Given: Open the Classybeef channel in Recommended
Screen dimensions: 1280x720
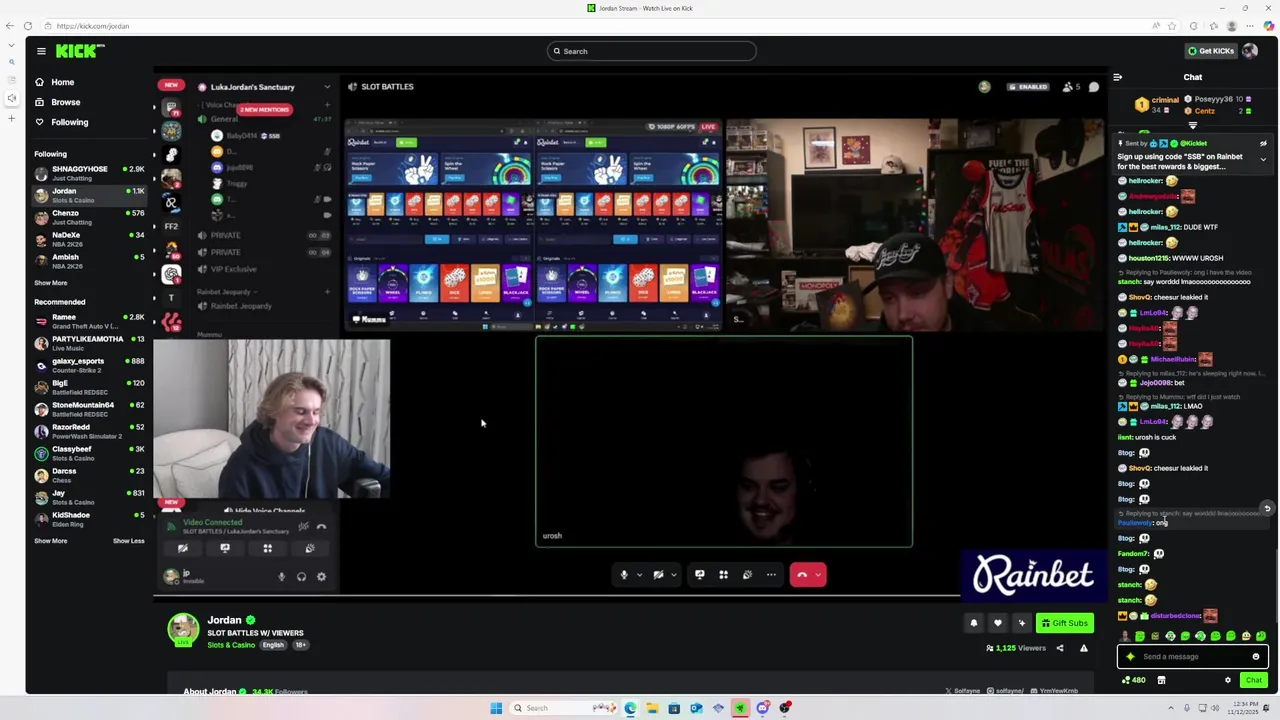Looking at the screenshot, I should point(88,453).
